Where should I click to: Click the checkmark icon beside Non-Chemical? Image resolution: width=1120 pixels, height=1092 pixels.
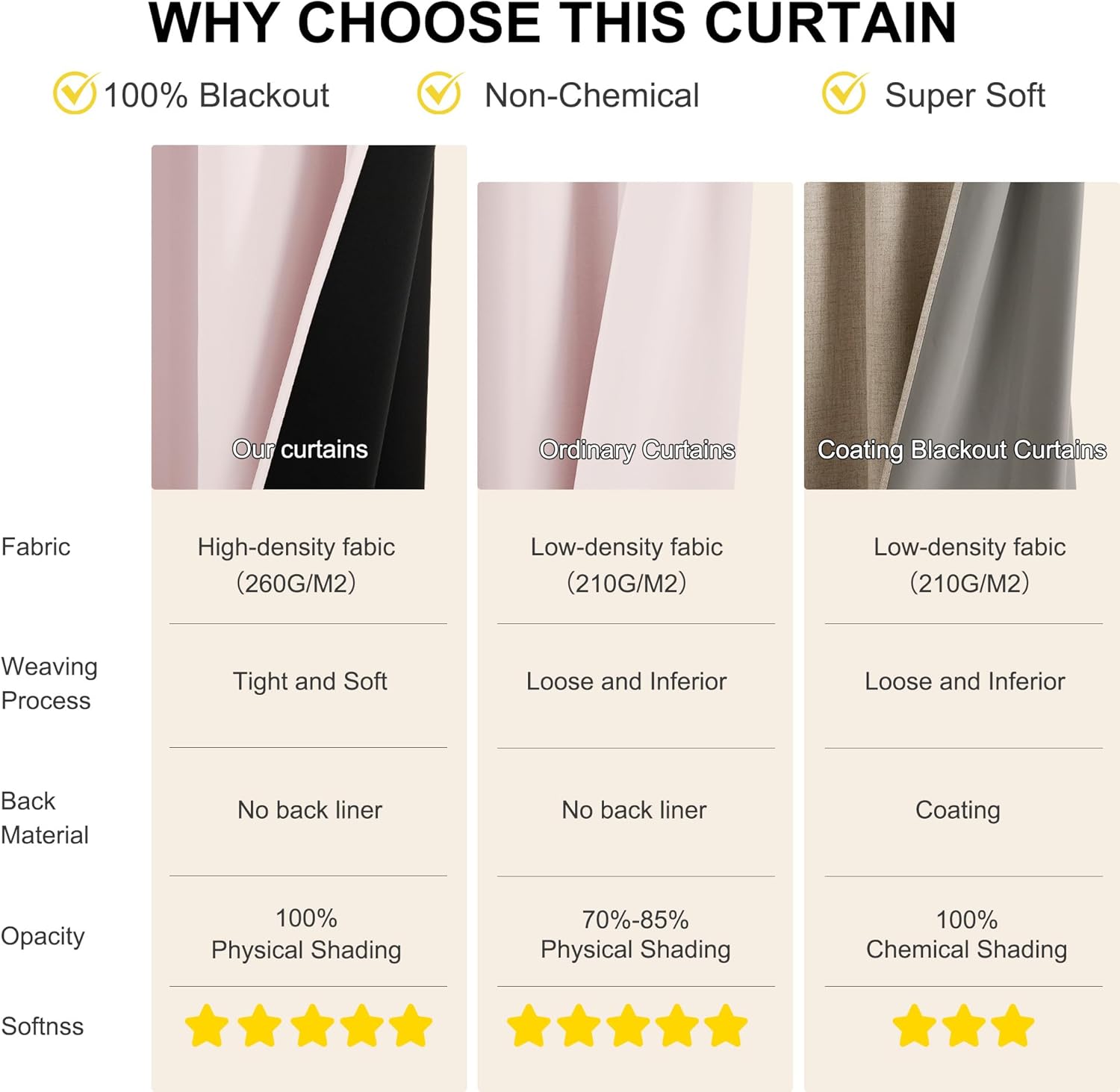(439, 93)
